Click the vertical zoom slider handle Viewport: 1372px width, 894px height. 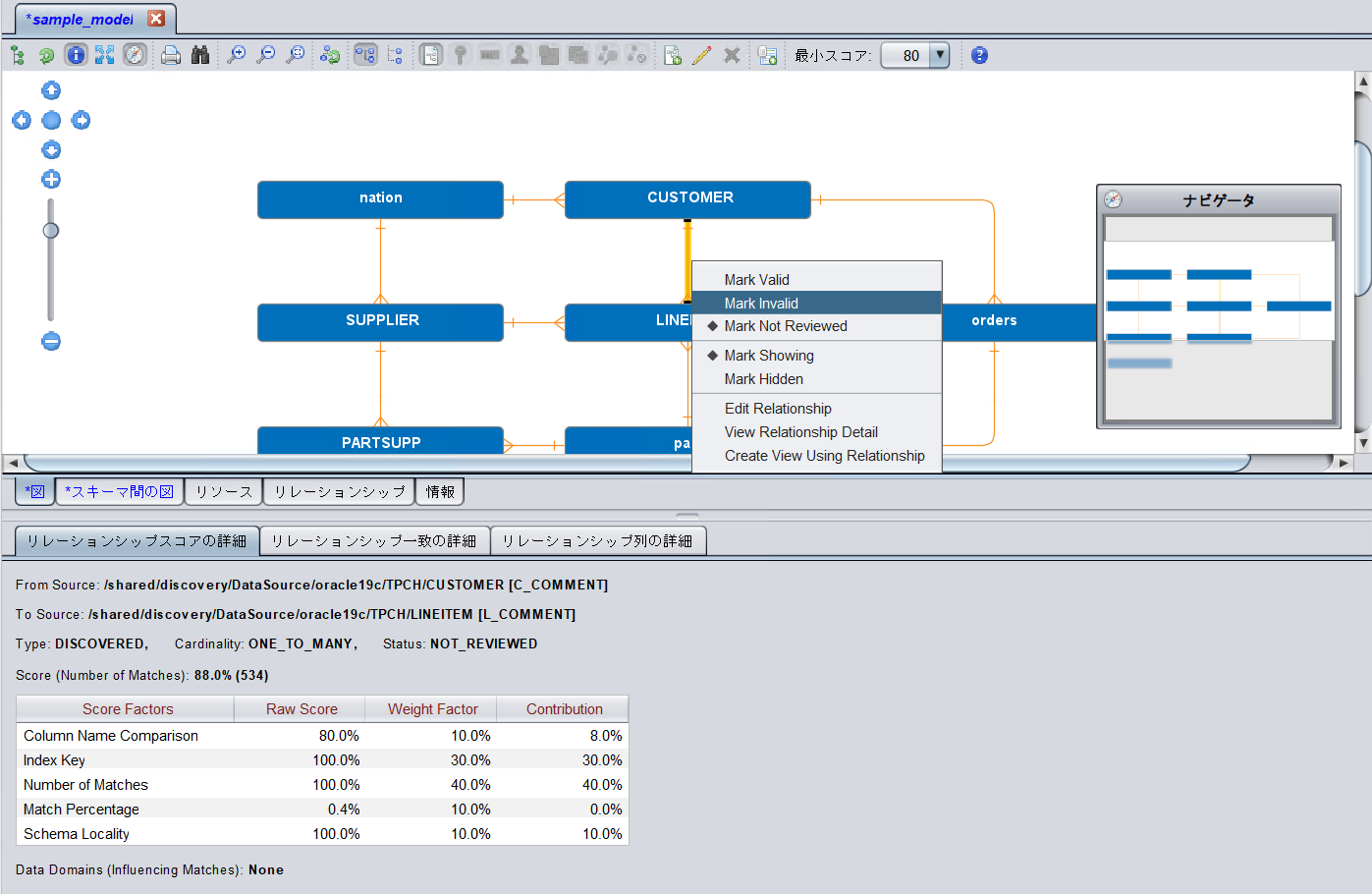(x=51, y=230)
